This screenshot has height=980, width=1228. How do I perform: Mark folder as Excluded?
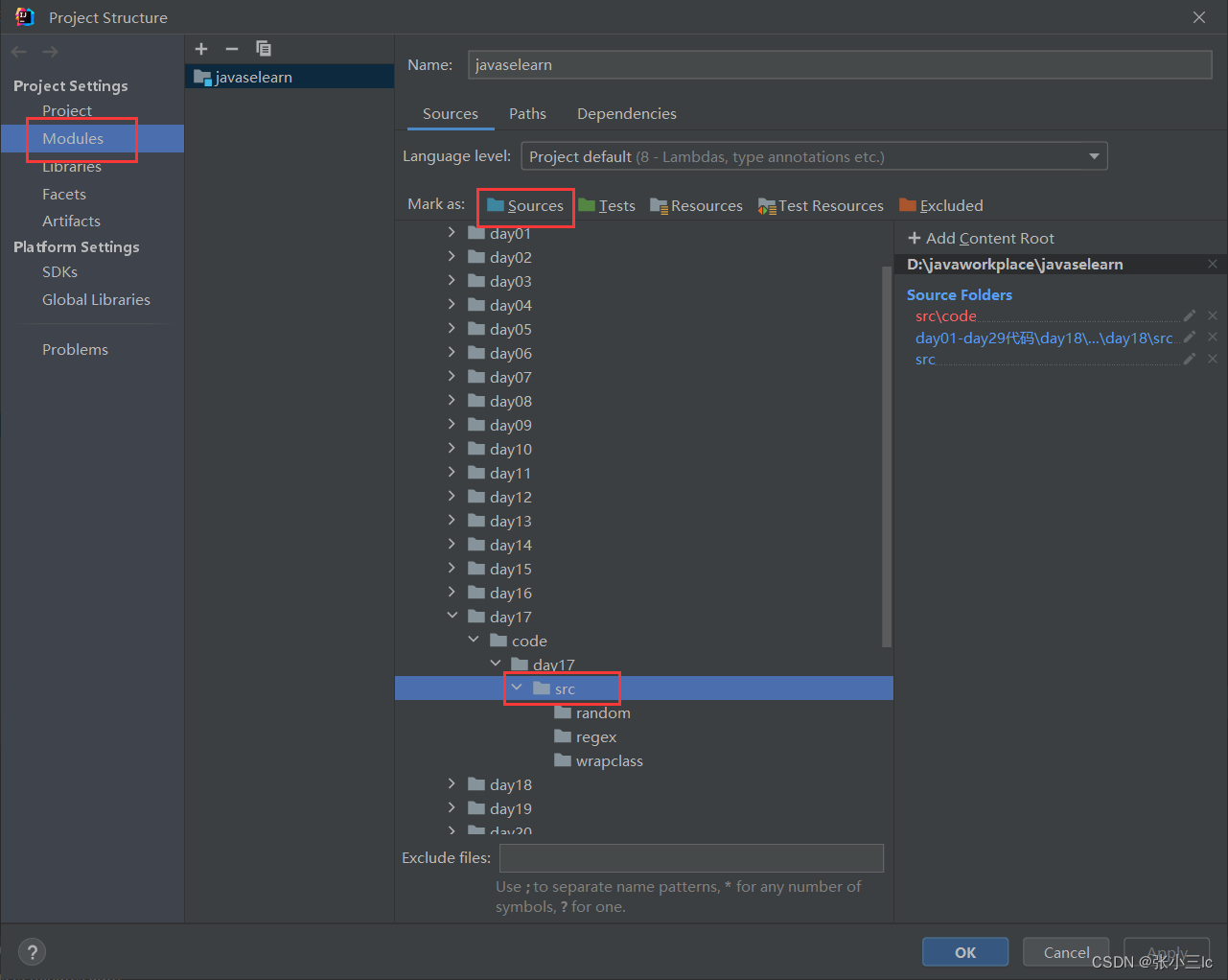[x=941, y=205]
